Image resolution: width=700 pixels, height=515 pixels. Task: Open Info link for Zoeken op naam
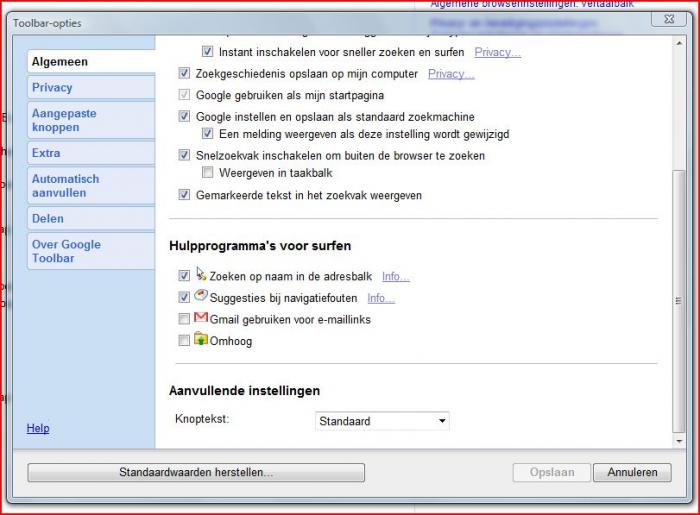396,276
